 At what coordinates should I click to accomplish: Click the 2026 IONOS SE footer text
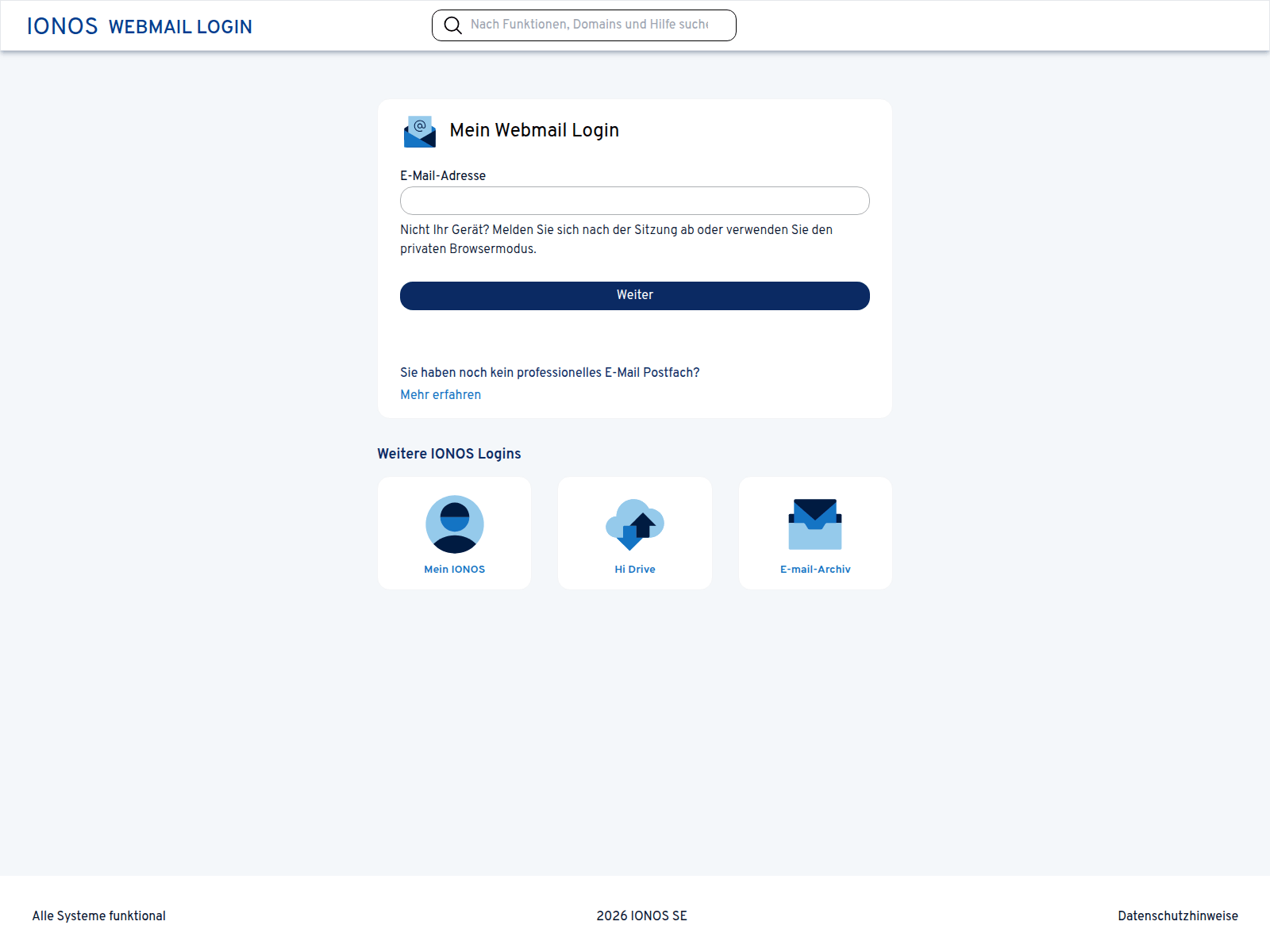coord(642,916)
